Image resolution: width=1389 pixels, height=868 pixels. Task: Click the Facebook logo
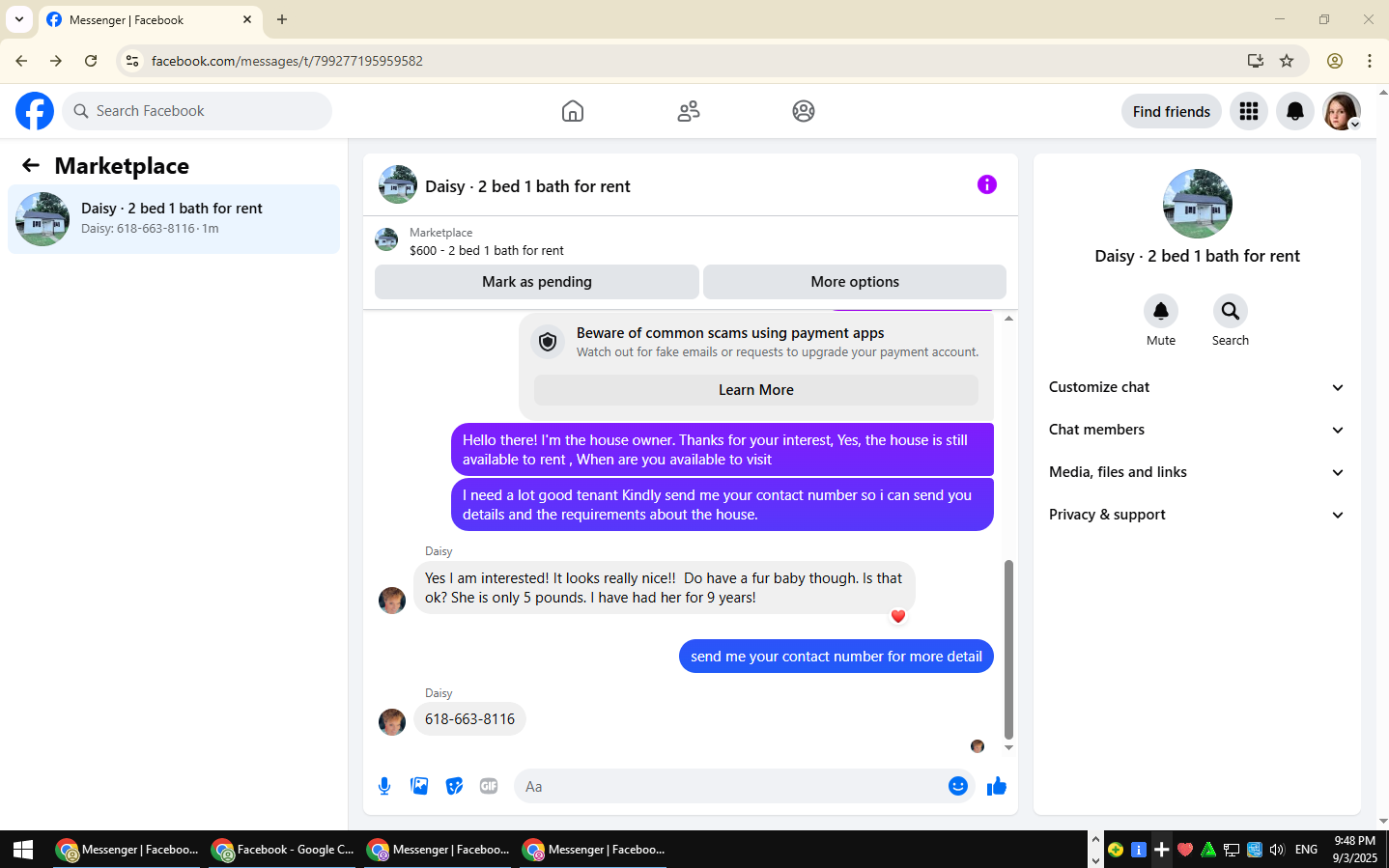[35, 111]
